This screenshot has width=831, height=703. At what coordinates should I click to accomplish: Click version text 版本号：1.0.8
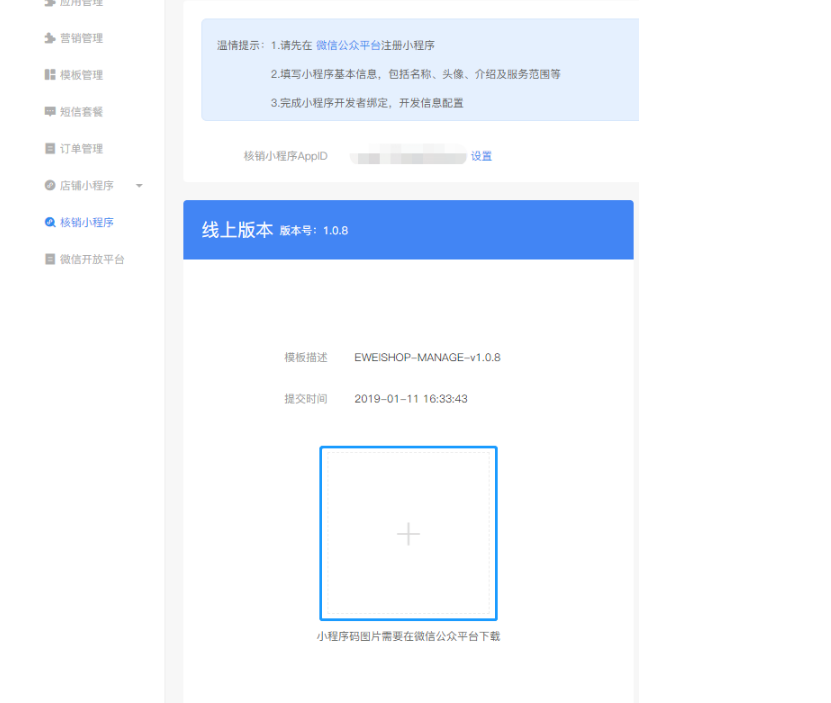(314, 231)
